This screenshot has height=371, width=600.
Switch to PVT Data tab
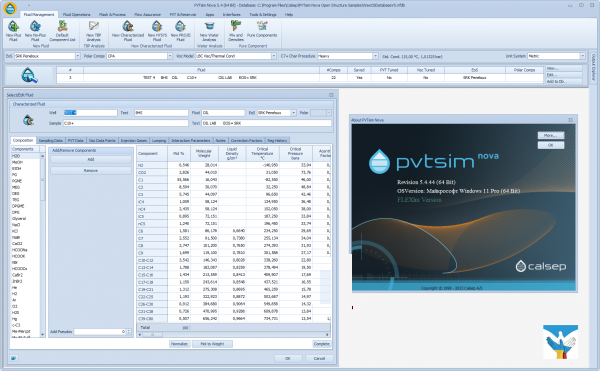(x=75, y=141)
